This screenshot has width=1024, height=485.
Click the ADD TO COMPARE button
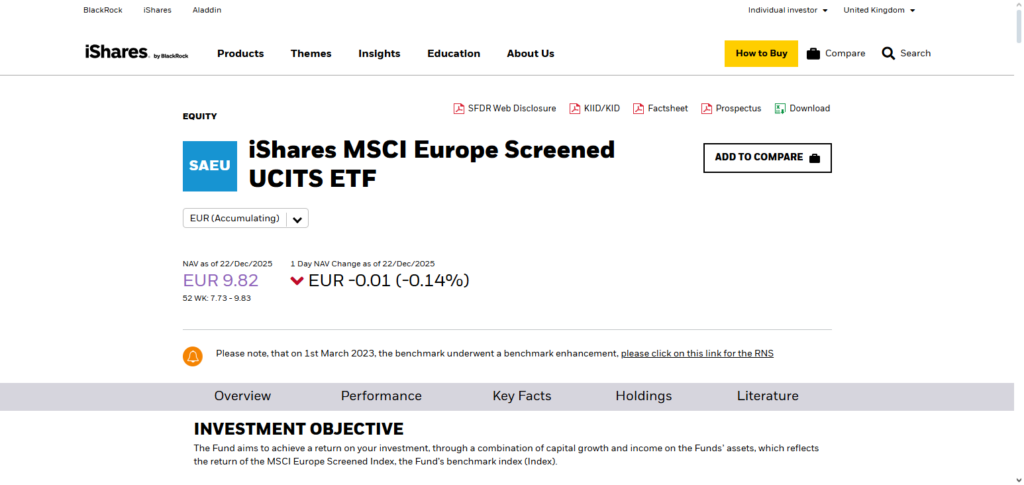tap(767, 158)
